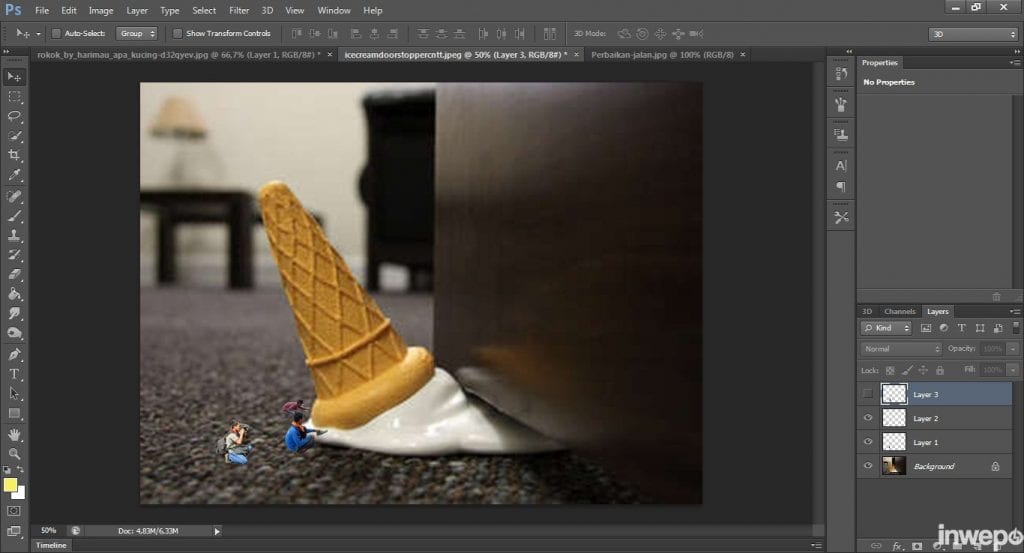Switch to the Channels tab
The width and height of the screenshot is (1024, 553).
(900, 311)
